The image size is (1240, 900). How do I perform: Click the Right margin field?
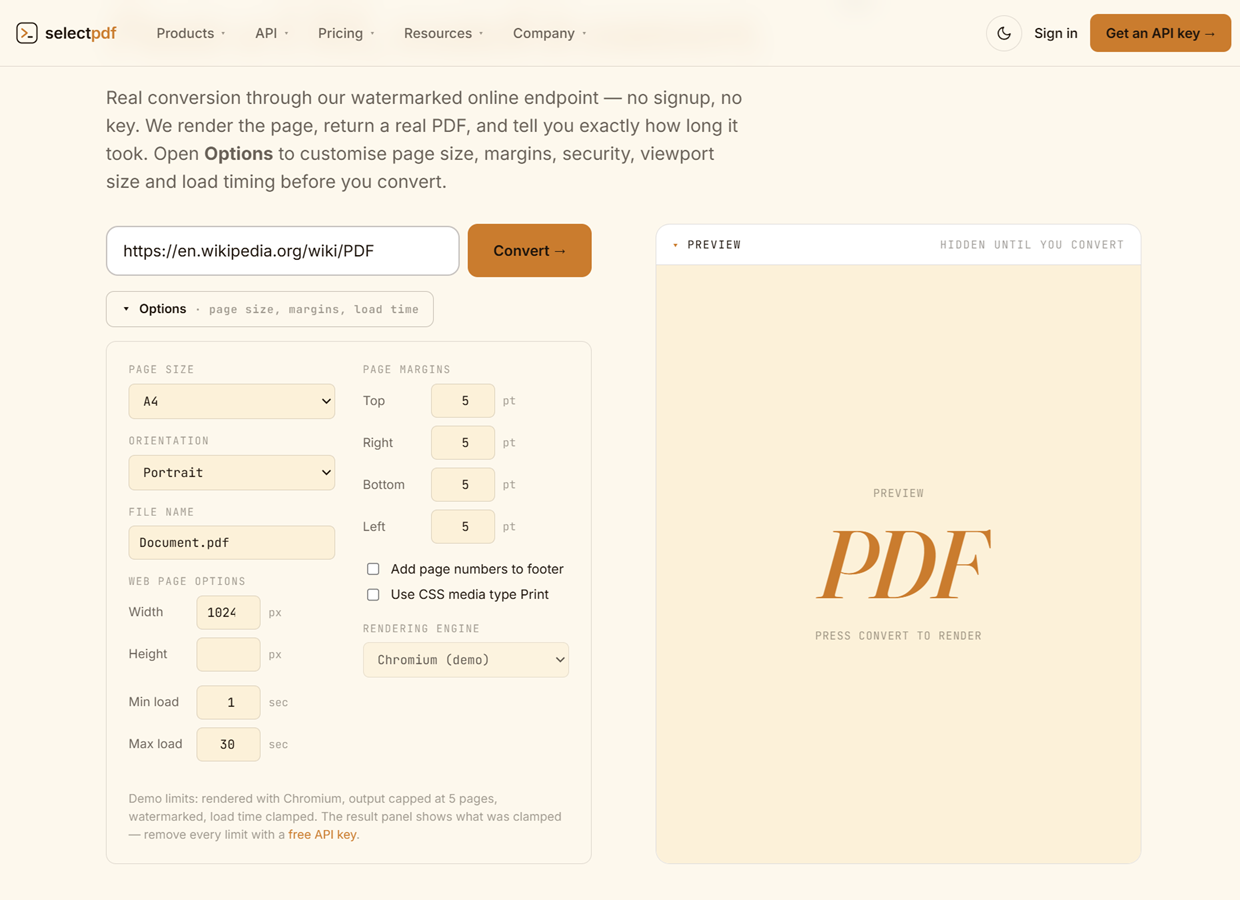[x=463, y=442]
